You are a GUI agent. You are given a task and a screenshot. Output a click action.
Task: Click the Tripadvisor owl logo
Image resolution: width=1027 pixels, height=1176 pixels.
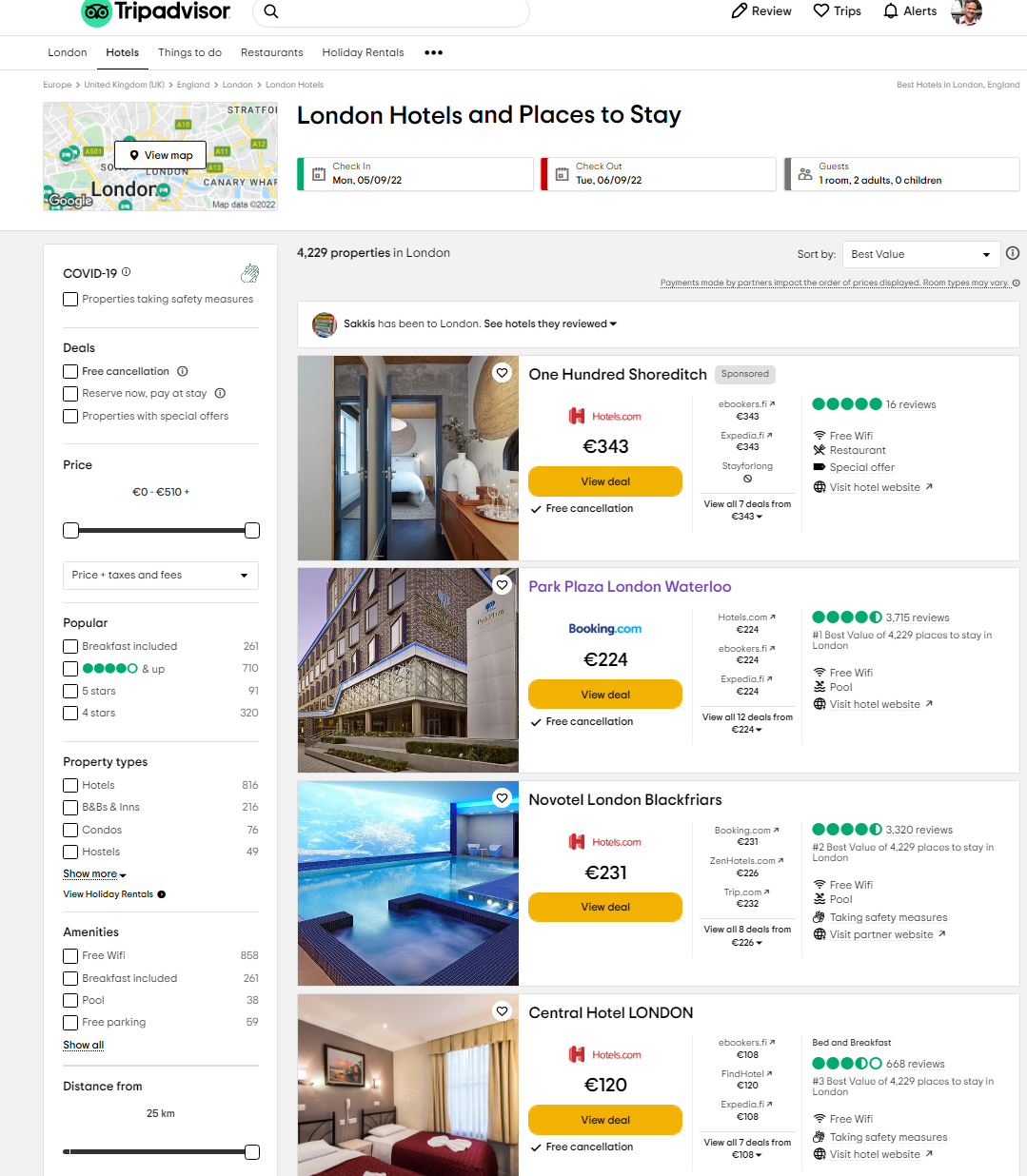[x=96, y=11]
